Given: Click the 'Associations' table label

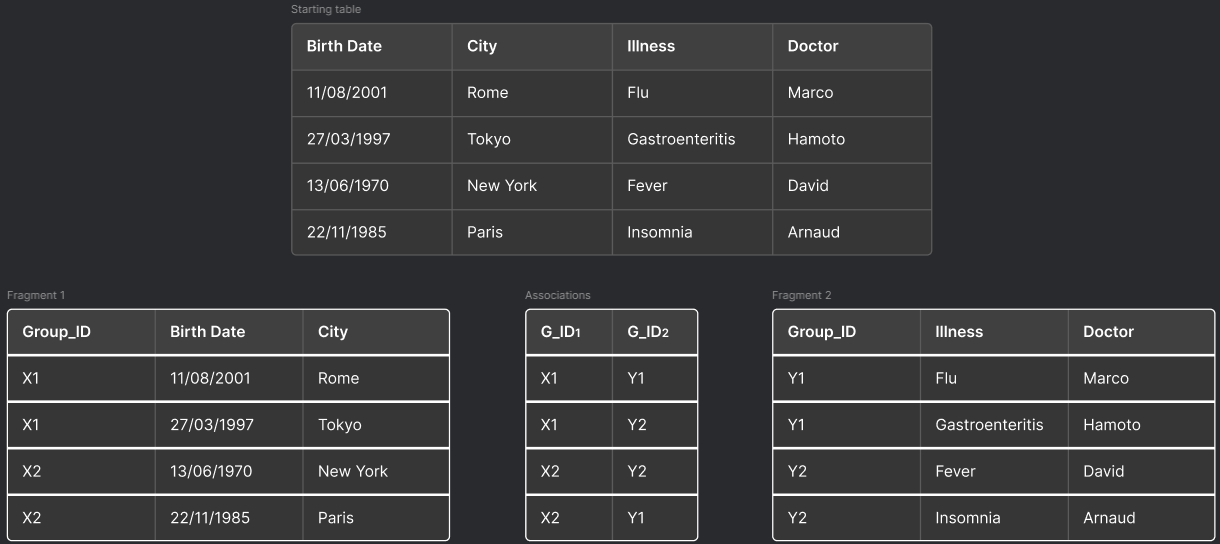Looking at the screenshot, I should pyautogui.click(x=557, y=295).
